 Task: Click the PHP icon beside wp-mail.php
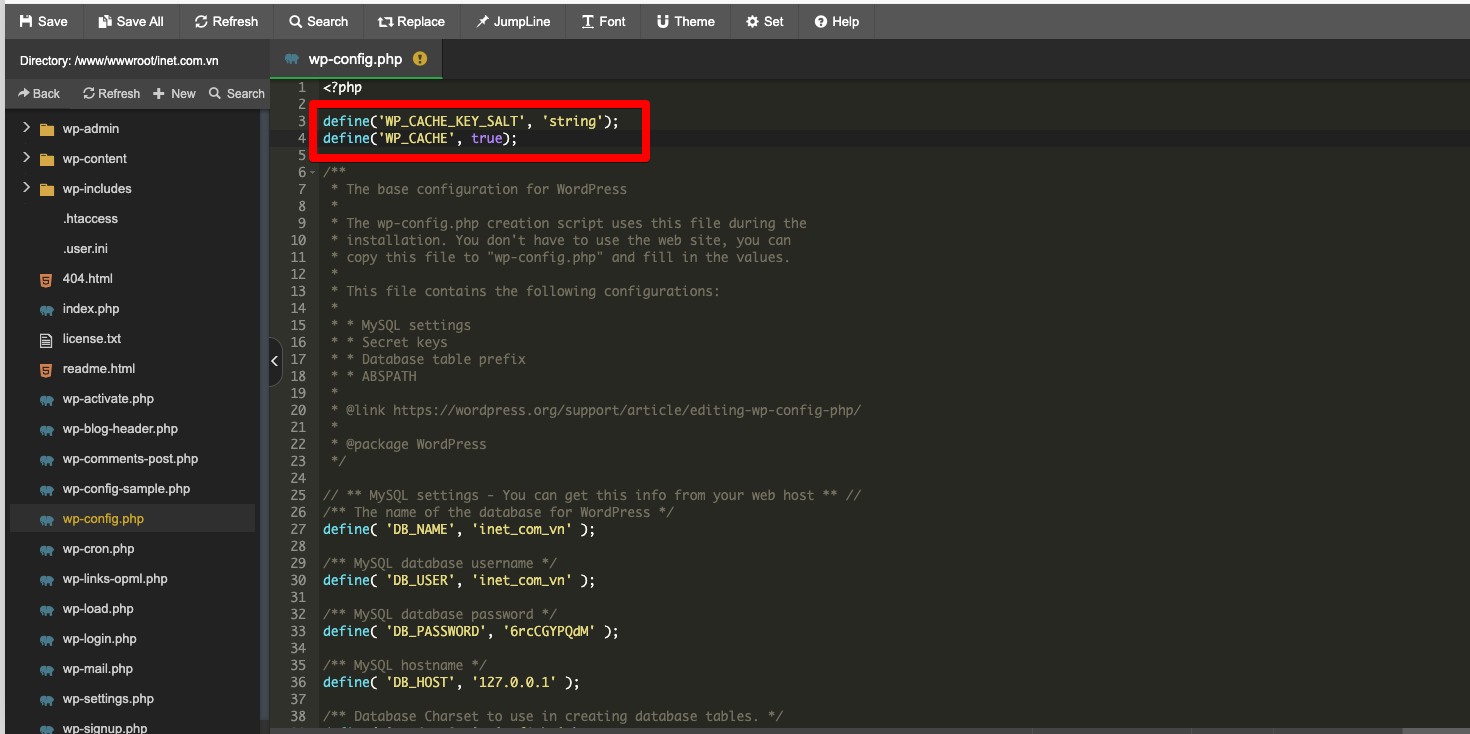46,669
